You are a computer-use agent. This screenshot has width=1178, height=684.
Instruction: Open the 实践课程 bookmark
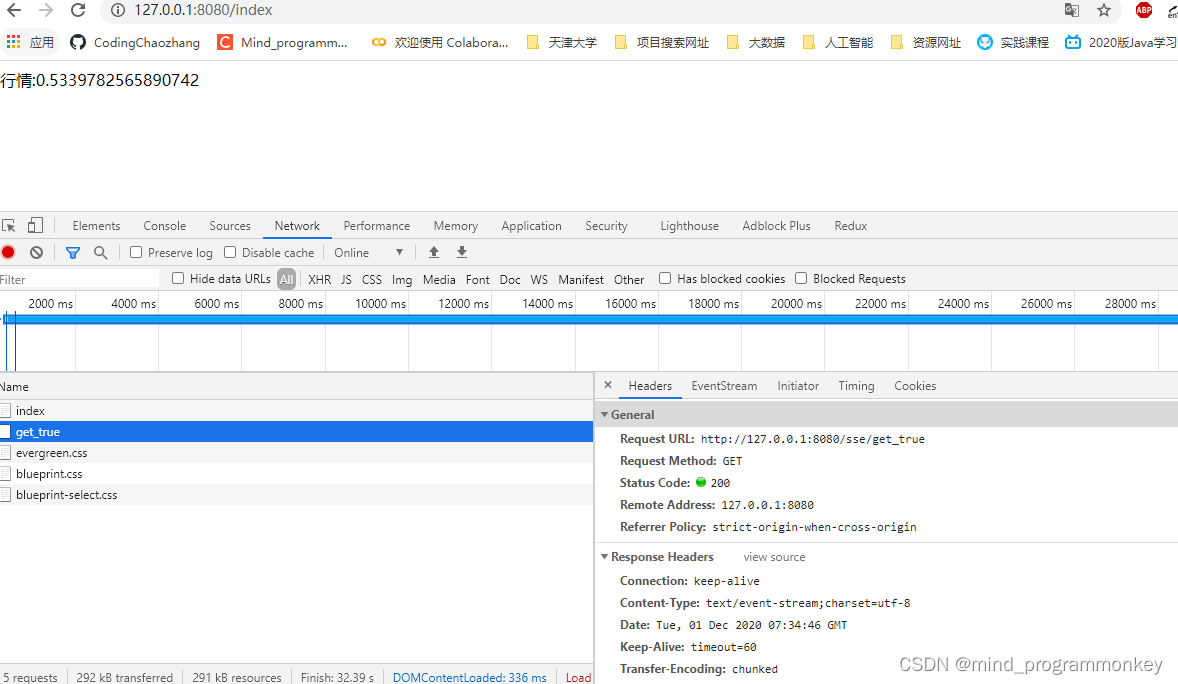(x=1013, y=43)
